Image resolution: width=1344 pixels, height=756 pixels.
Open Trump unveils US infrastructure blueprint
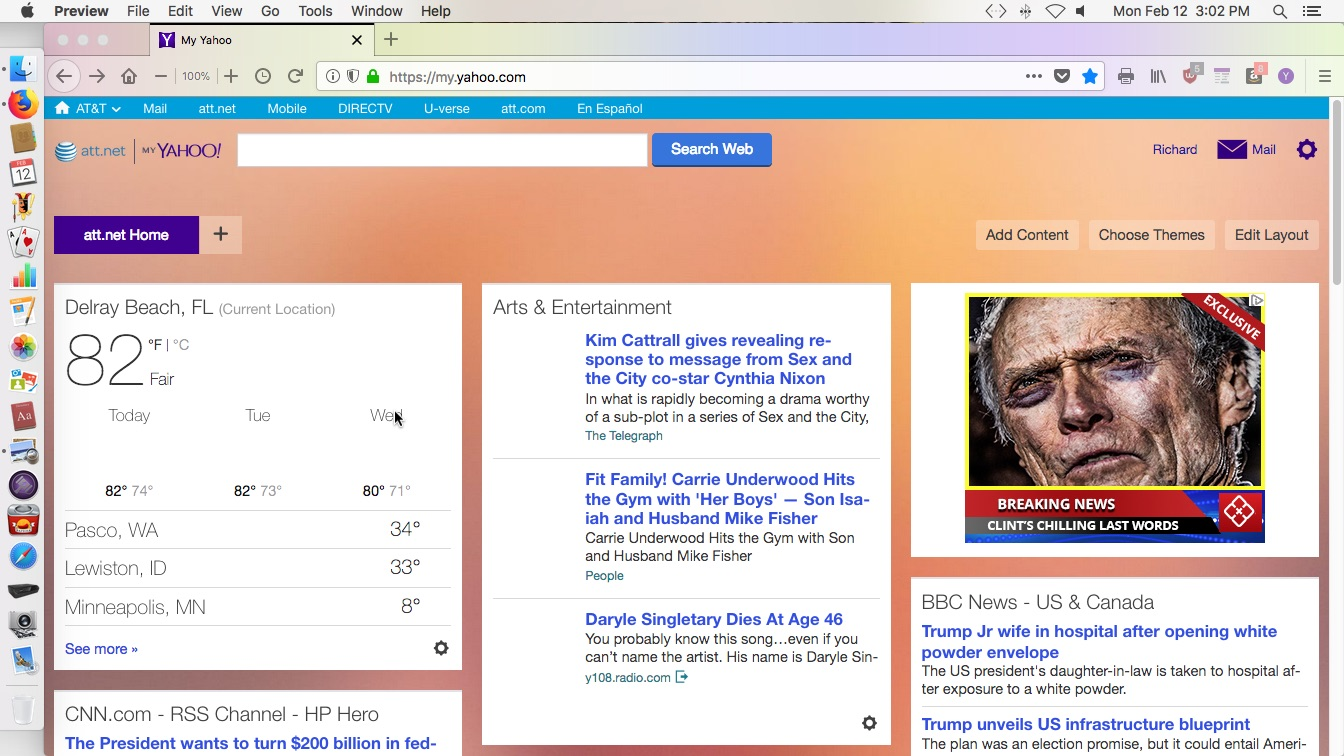[x=1085, y=724]
